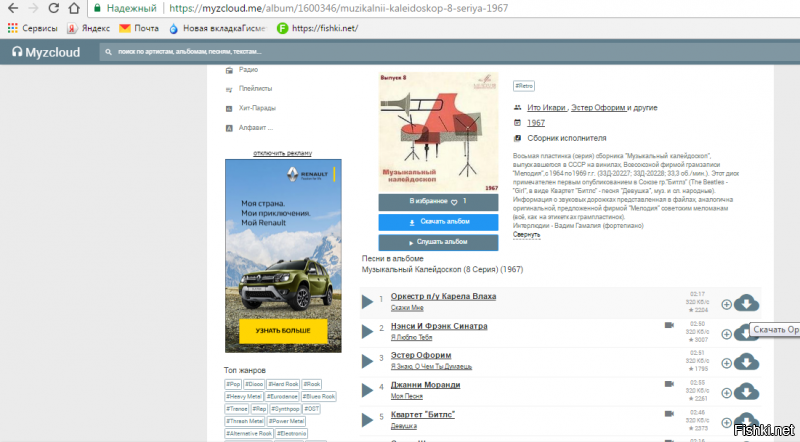This screenshot has height=442, width=800.
Task: Open video icon for track 2
Action: tap(669, 325)
